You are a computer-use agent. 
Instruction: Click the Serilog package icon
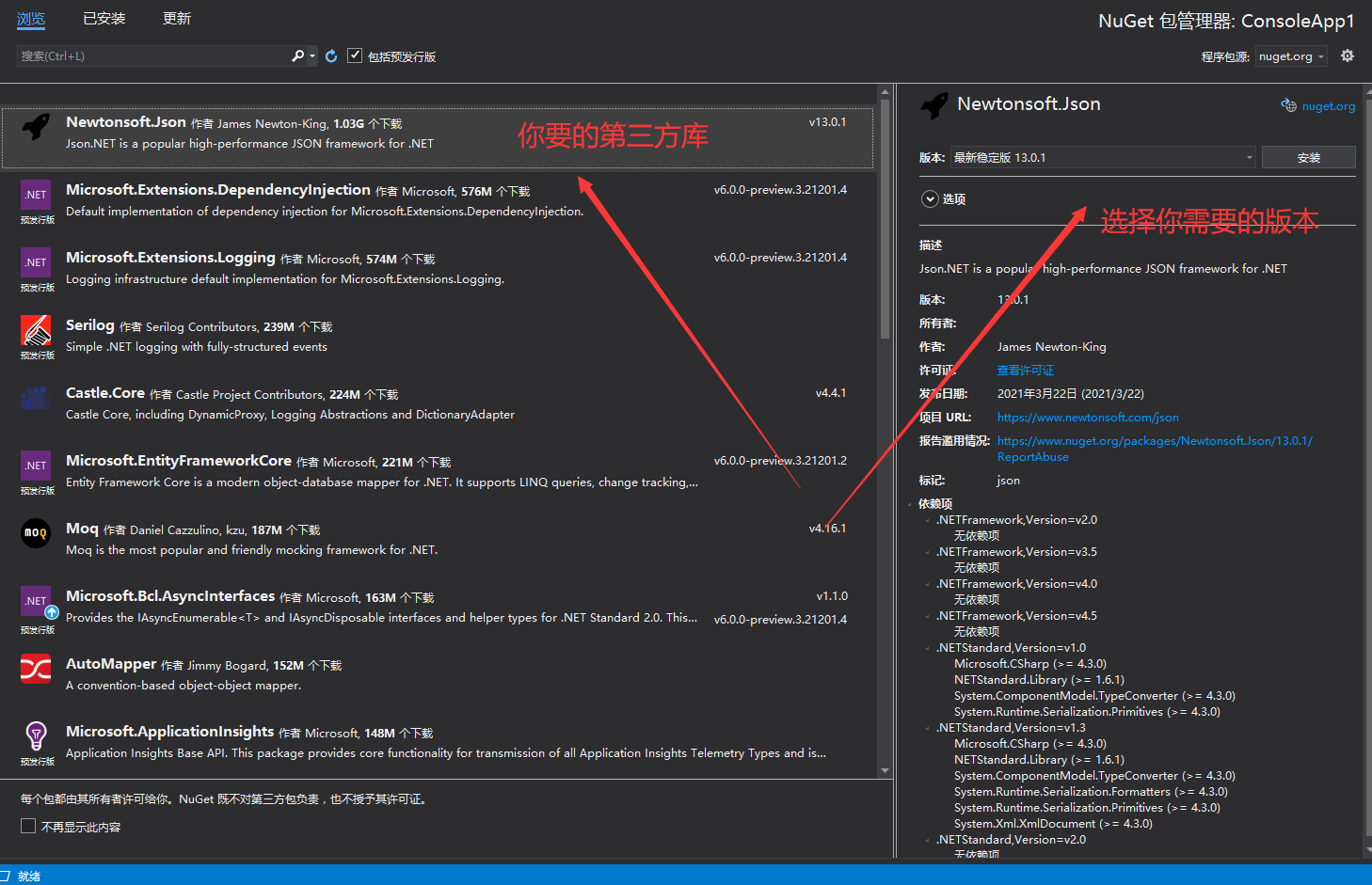pos(36,329)
